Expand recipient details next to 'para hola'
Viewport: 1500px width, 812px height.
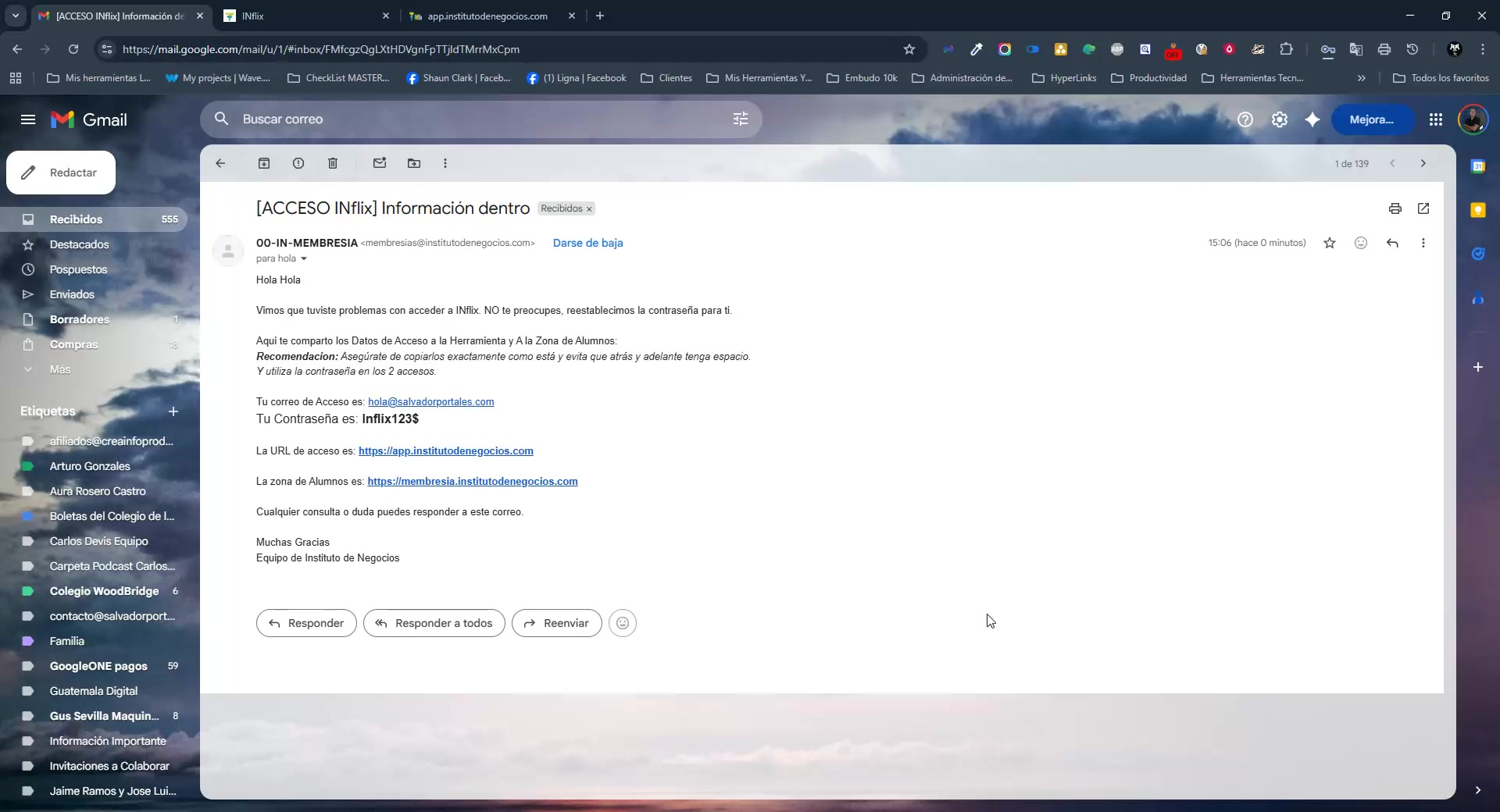coord(304,258)
